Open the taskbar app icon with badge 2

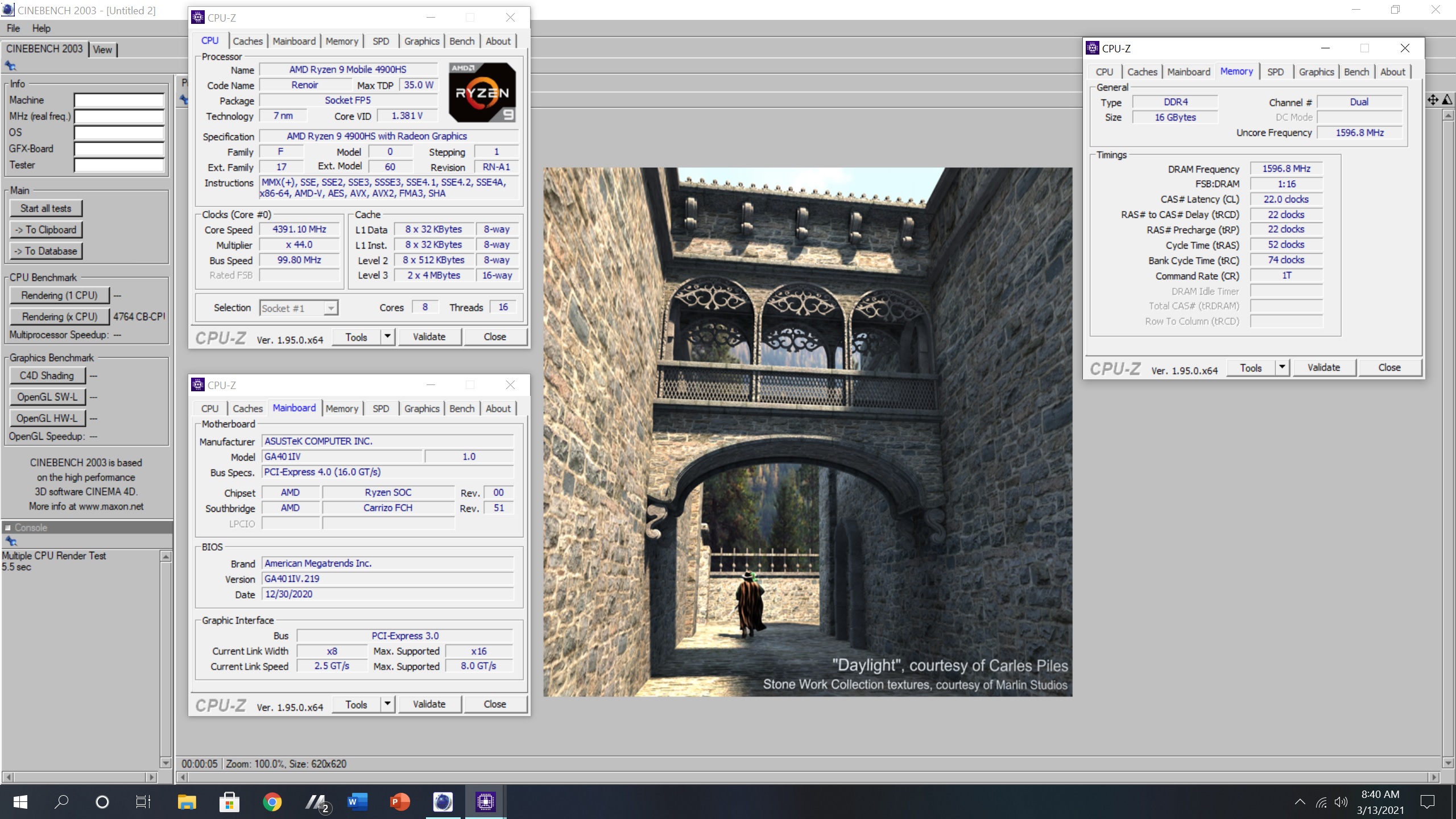(317, 803)
